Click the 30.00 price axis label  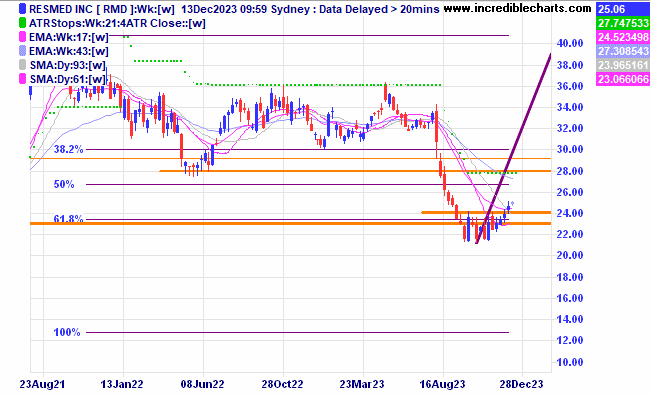pyautogui.click(x=570, y=150)
